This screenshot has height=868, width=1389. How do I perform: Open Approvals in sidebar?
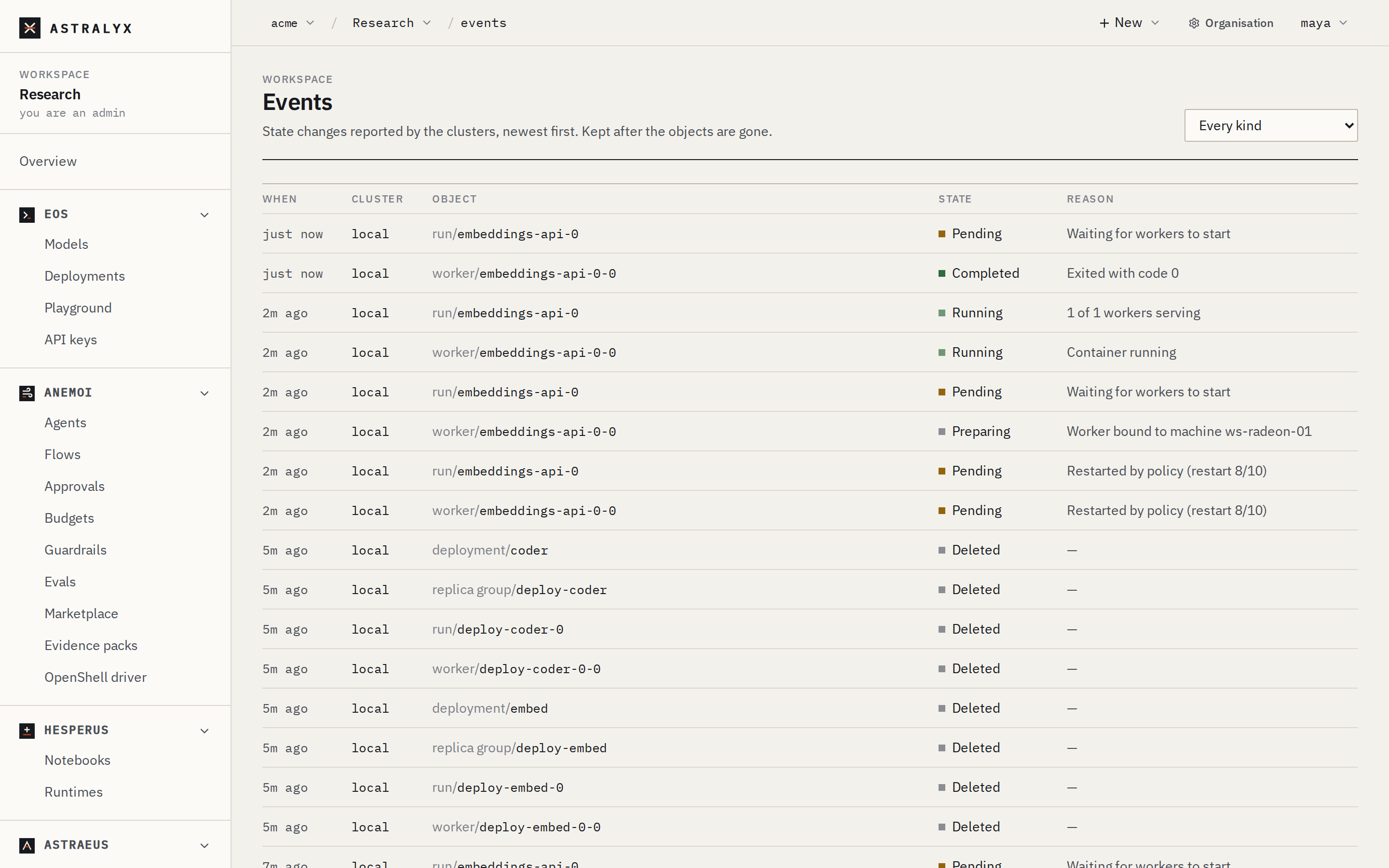click(75, 486)
